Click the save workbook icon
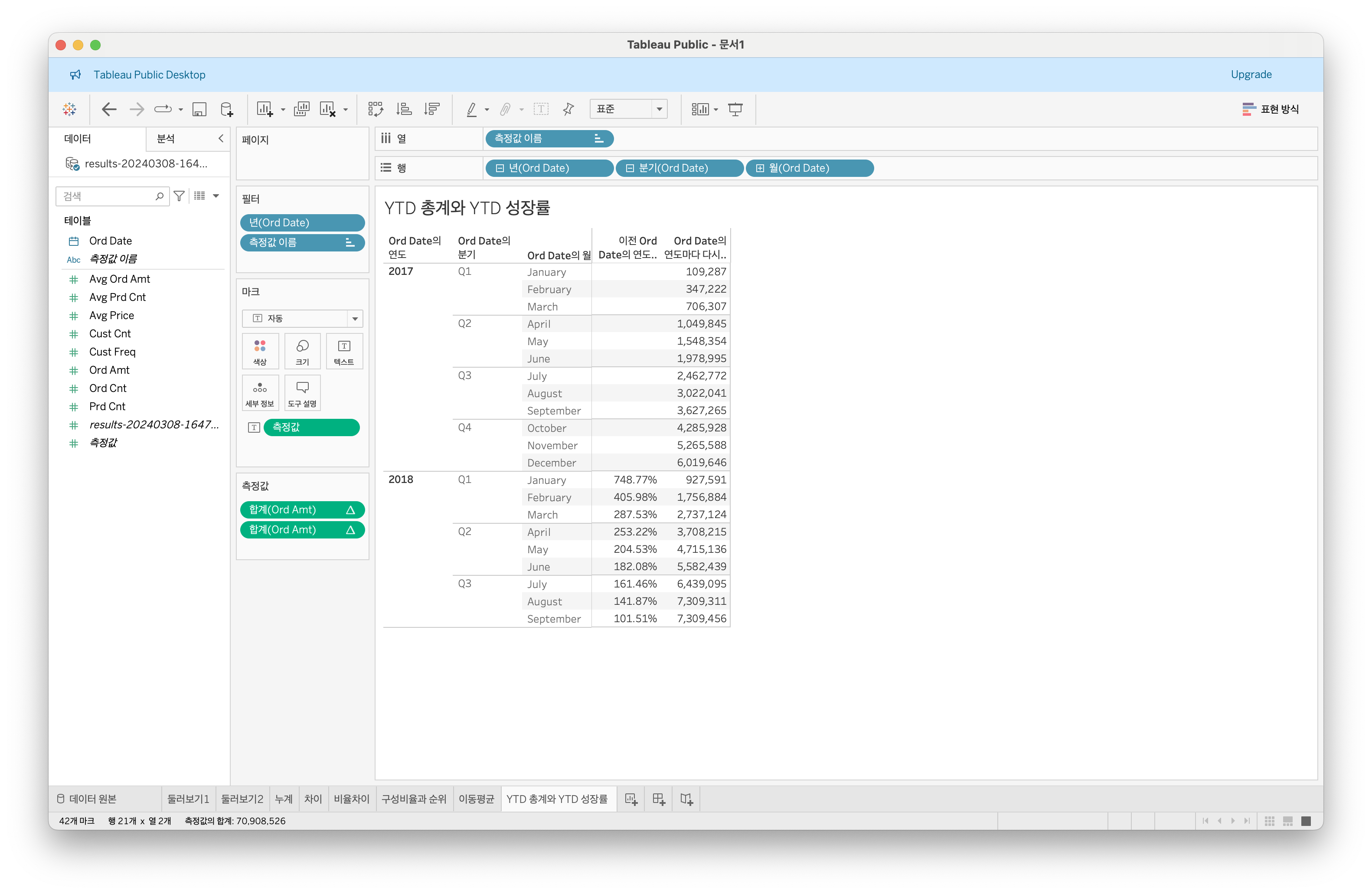The height and width of the screenshot is (894, 1372). (199, 110)
